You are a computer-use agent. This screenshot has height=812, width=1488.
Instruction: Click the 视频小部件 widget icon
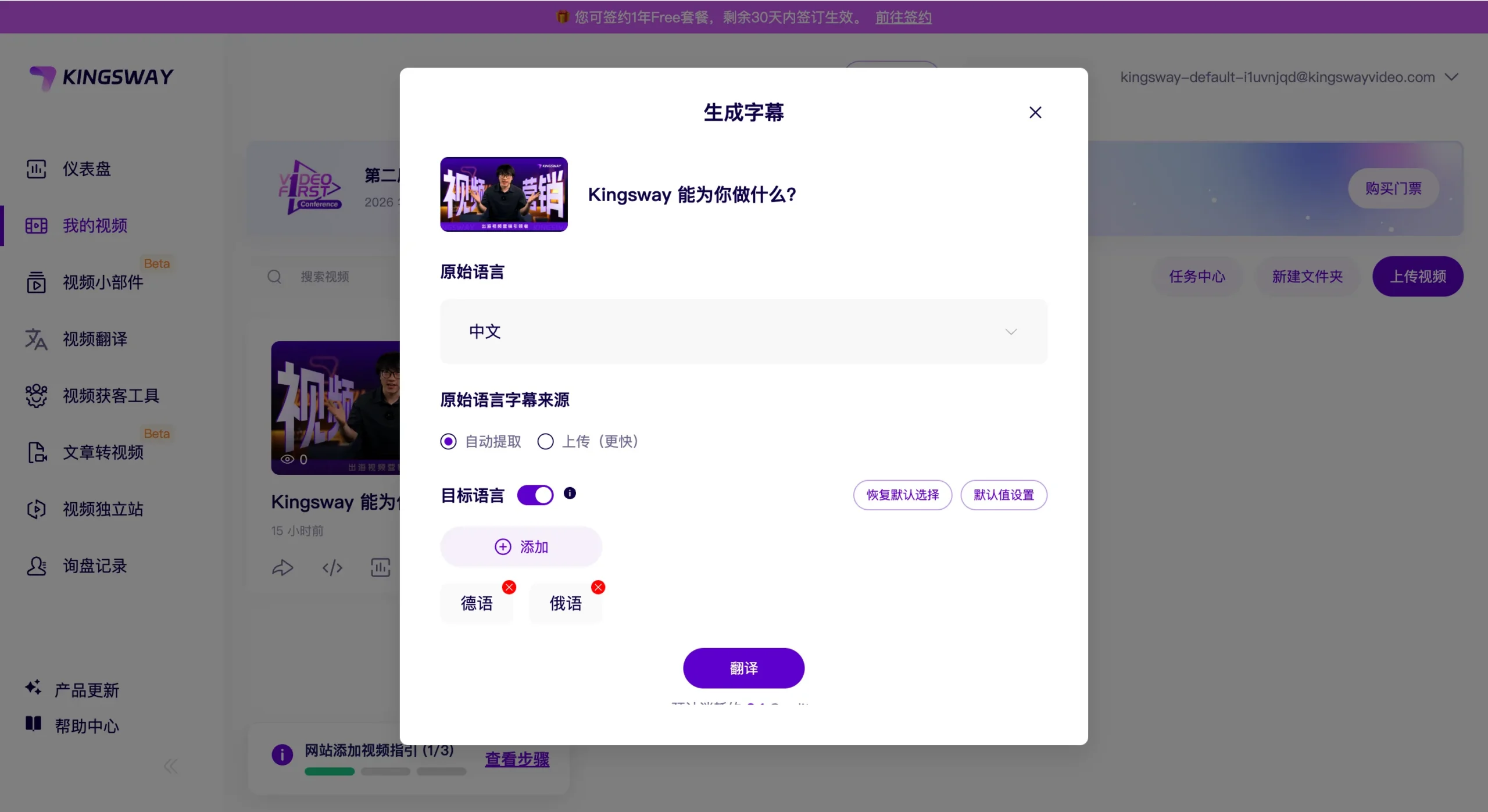point(36,282)
